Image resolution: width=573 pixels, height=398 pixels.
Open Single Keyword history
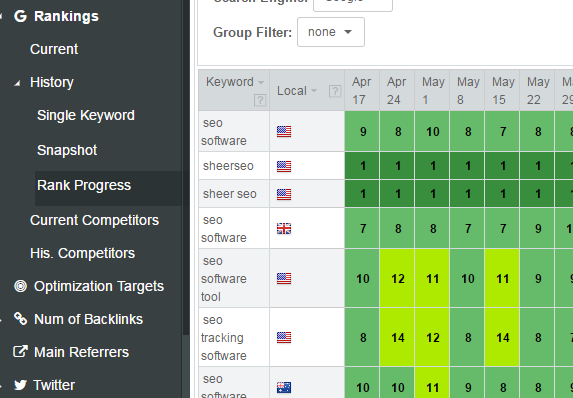pos(86,115)
